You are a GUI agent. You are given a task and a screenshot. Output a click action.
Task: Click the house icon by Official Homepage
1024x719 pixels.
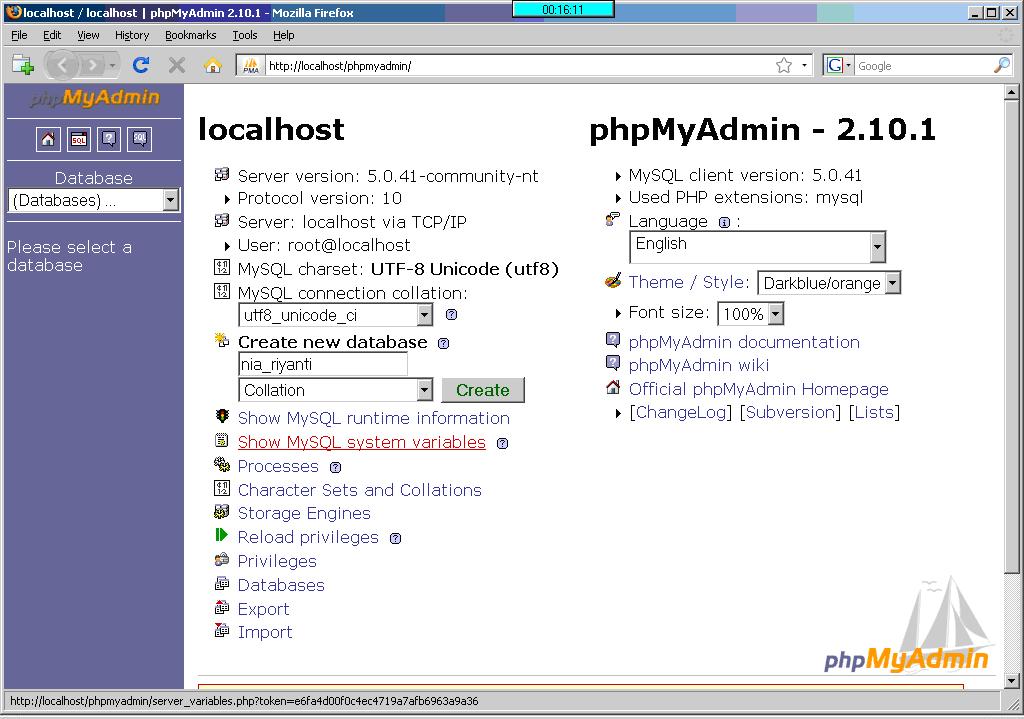(613, 387)
